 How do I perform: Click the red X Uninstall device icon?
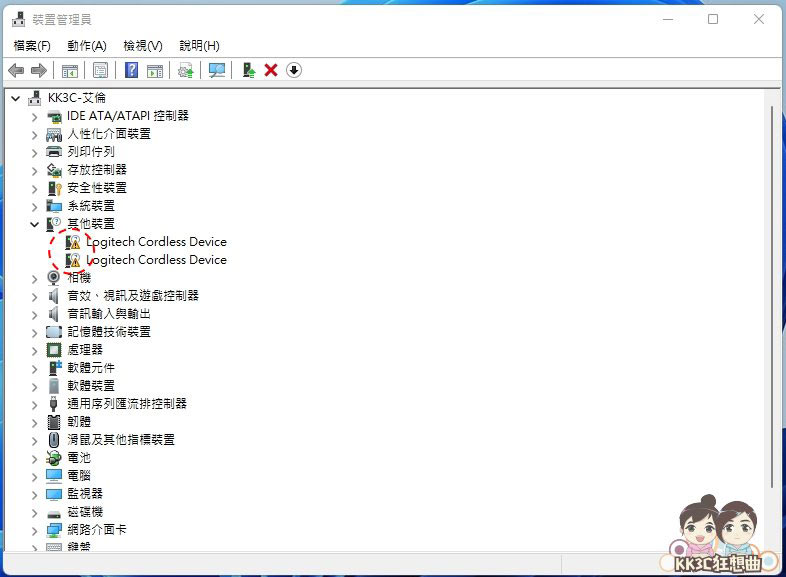point(271,70)
